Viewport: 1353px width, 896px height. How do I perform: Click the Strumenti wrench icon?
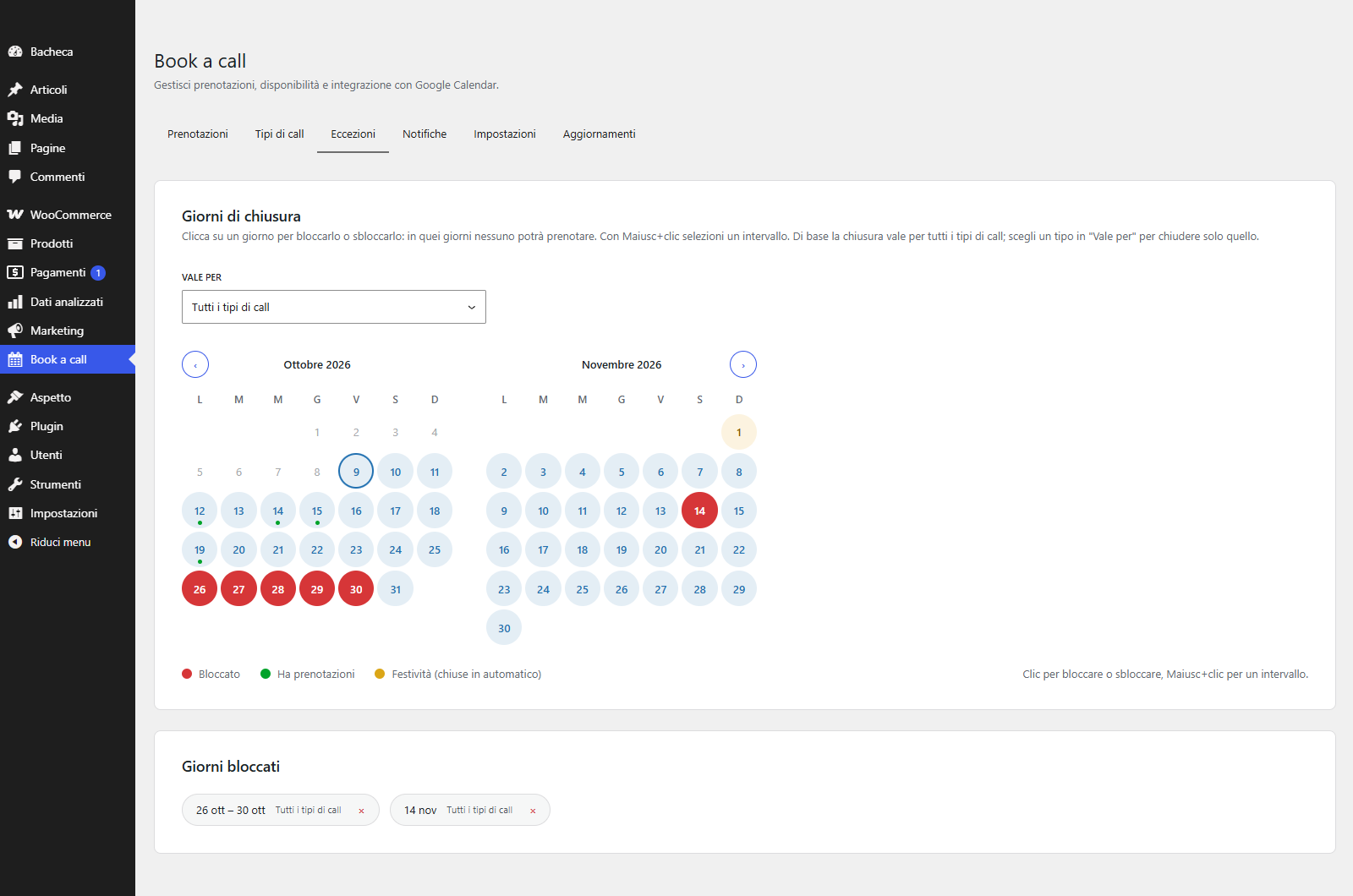(x=15, y=484)
